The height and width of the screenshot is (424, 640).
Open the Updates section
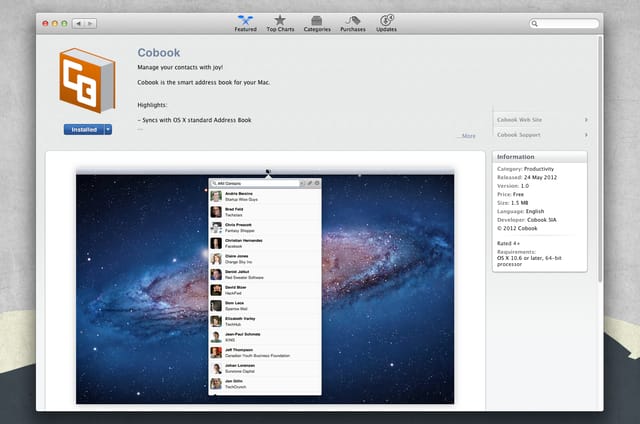(386, 23)
